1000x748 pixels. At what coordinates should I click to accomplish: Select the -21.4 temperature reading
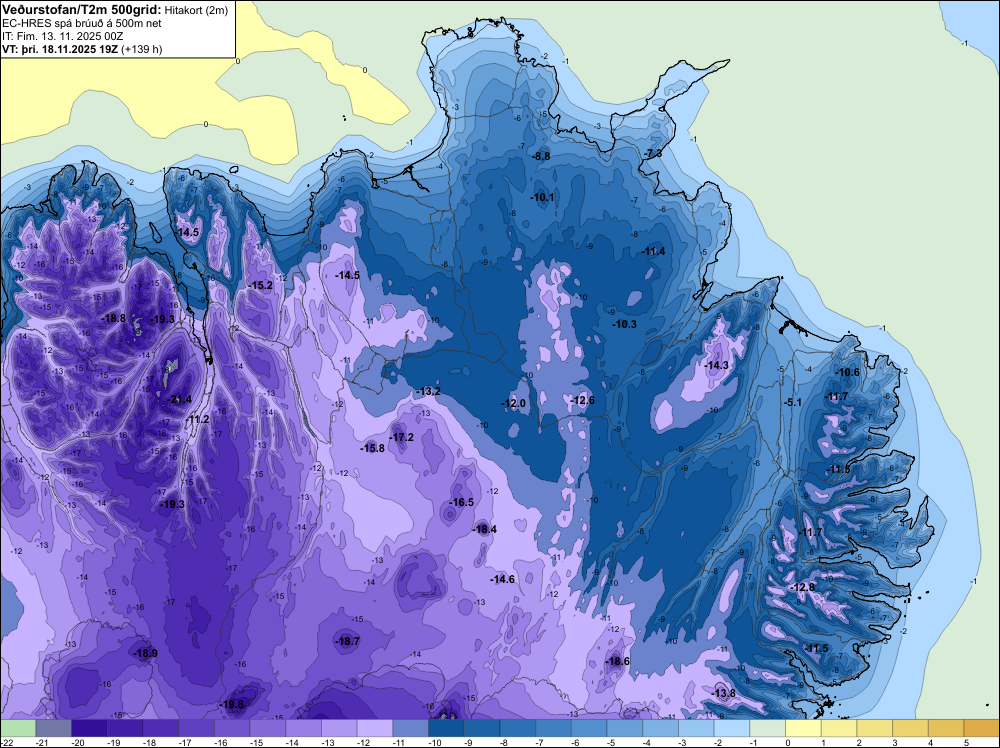(179, 400)
